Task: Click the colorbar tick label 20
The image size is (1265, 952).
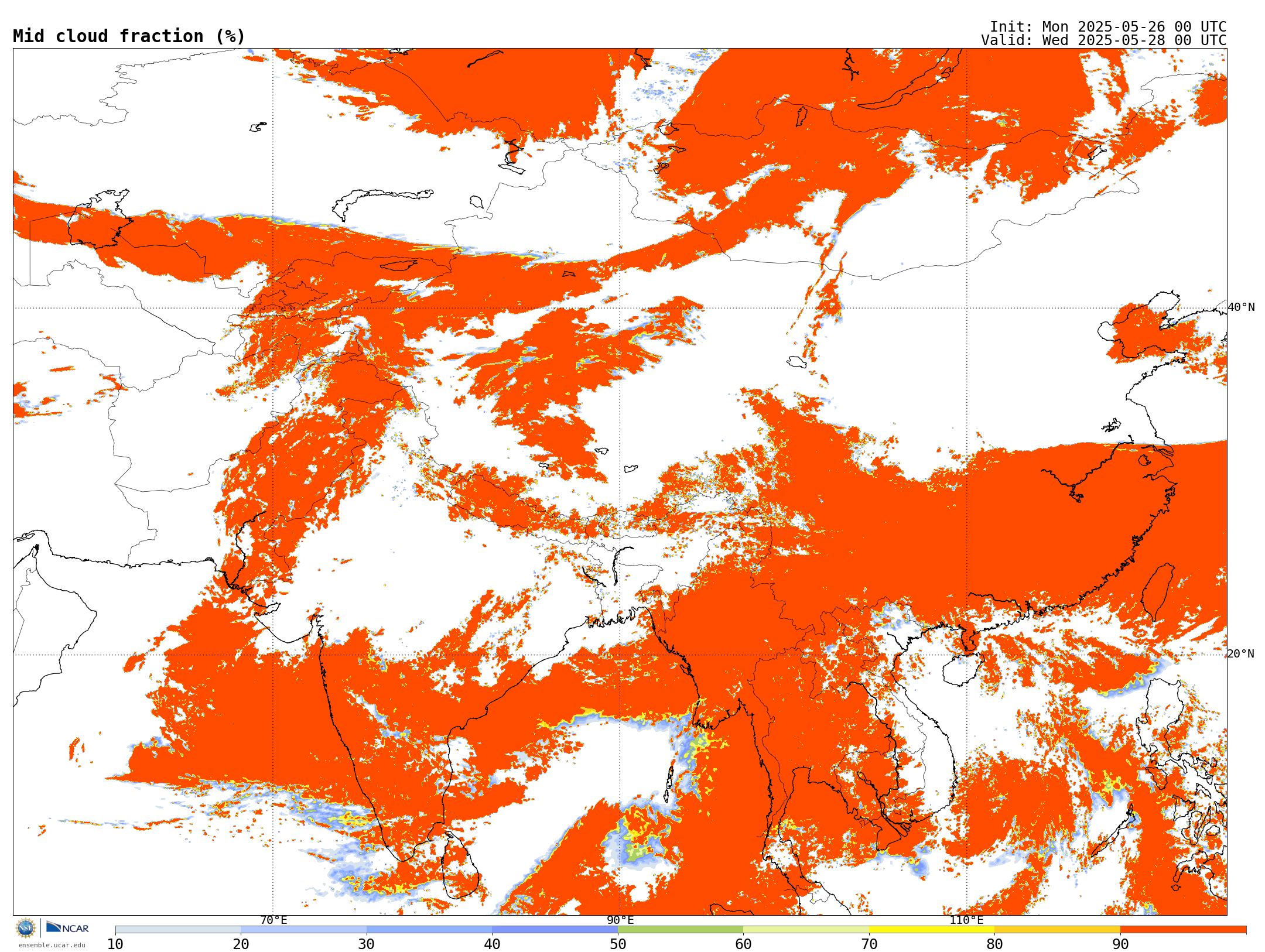Action: click(x=241, y=944)
